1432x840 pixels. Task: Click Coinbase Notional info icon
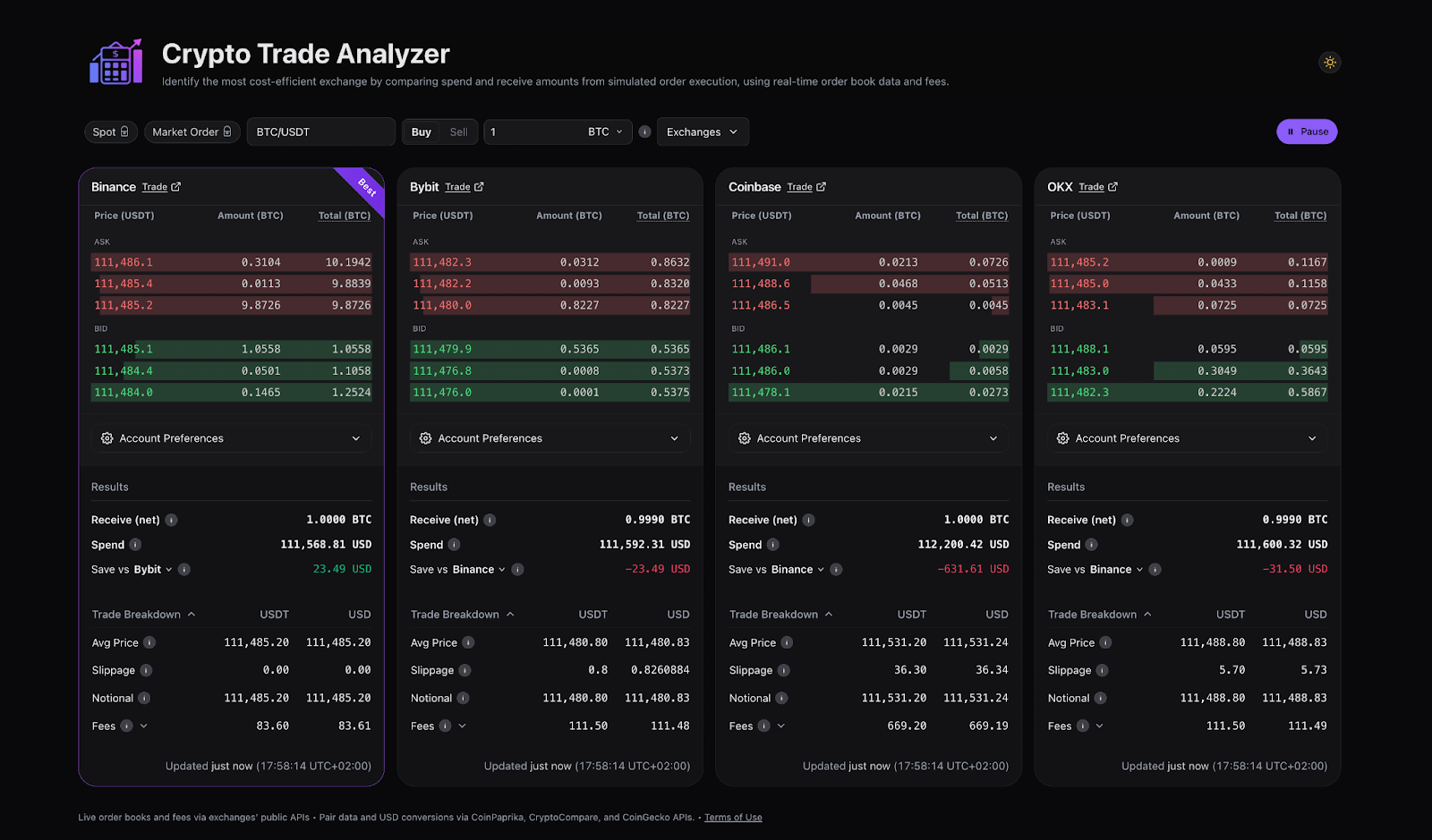pyautogui.click(x=781, y=698)
